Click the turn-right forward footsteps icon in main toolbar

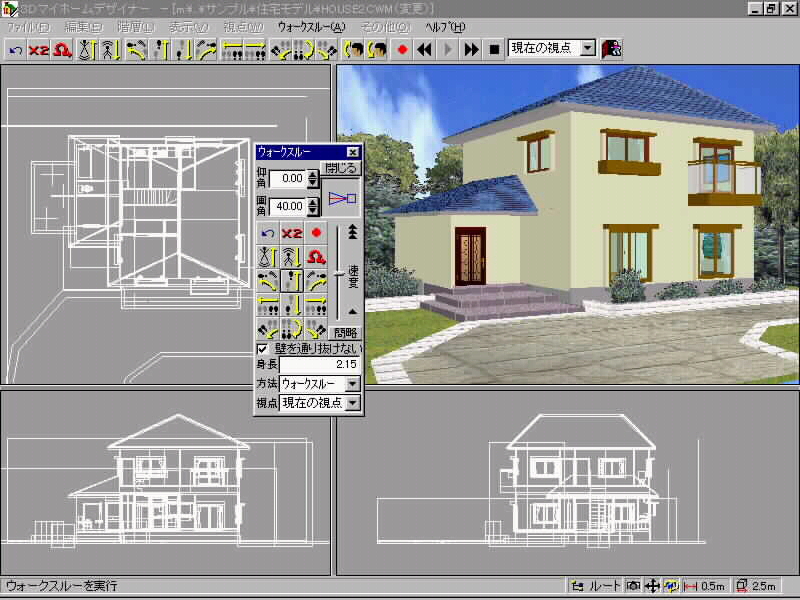pyautogui.click(x=207, y=50)
